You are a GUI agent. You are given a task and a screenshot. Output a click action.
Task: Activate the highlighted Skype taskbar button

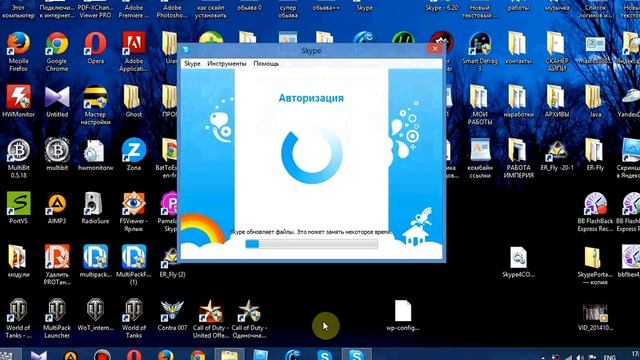(356, 354)
